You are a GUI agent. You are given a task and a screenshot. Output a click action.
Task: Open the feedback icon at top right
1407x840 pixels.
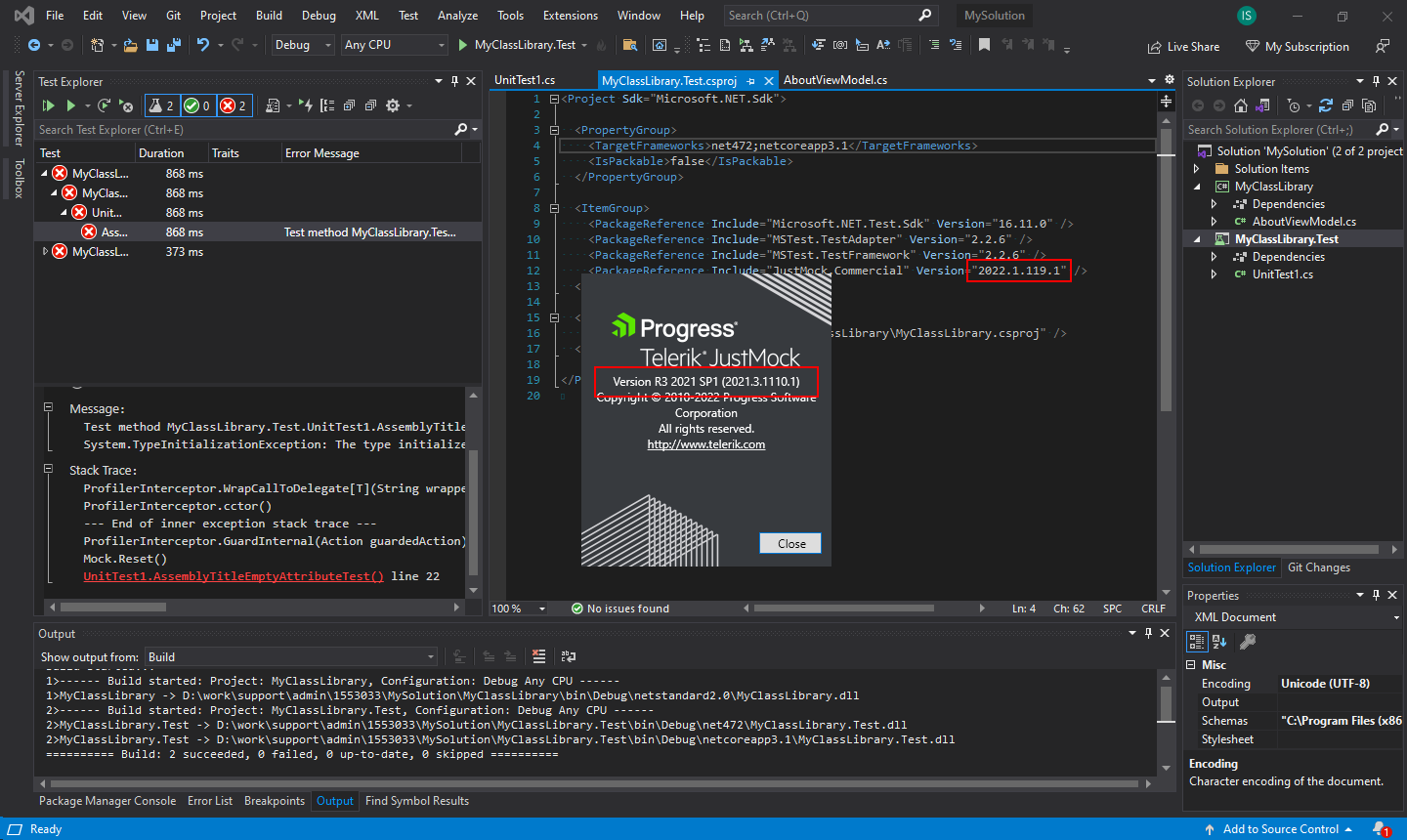pyautogui.click(x=1382, y=46)
